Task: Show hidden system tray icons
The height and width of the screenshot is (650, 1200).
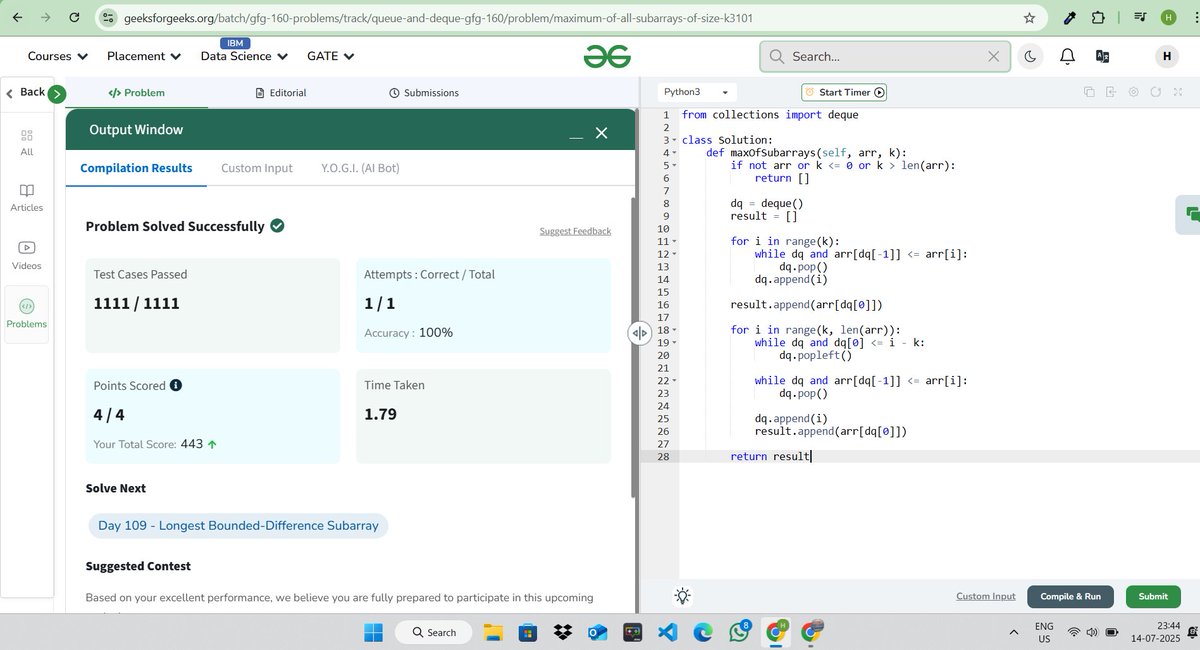Action: click(x=1014, y=632)
